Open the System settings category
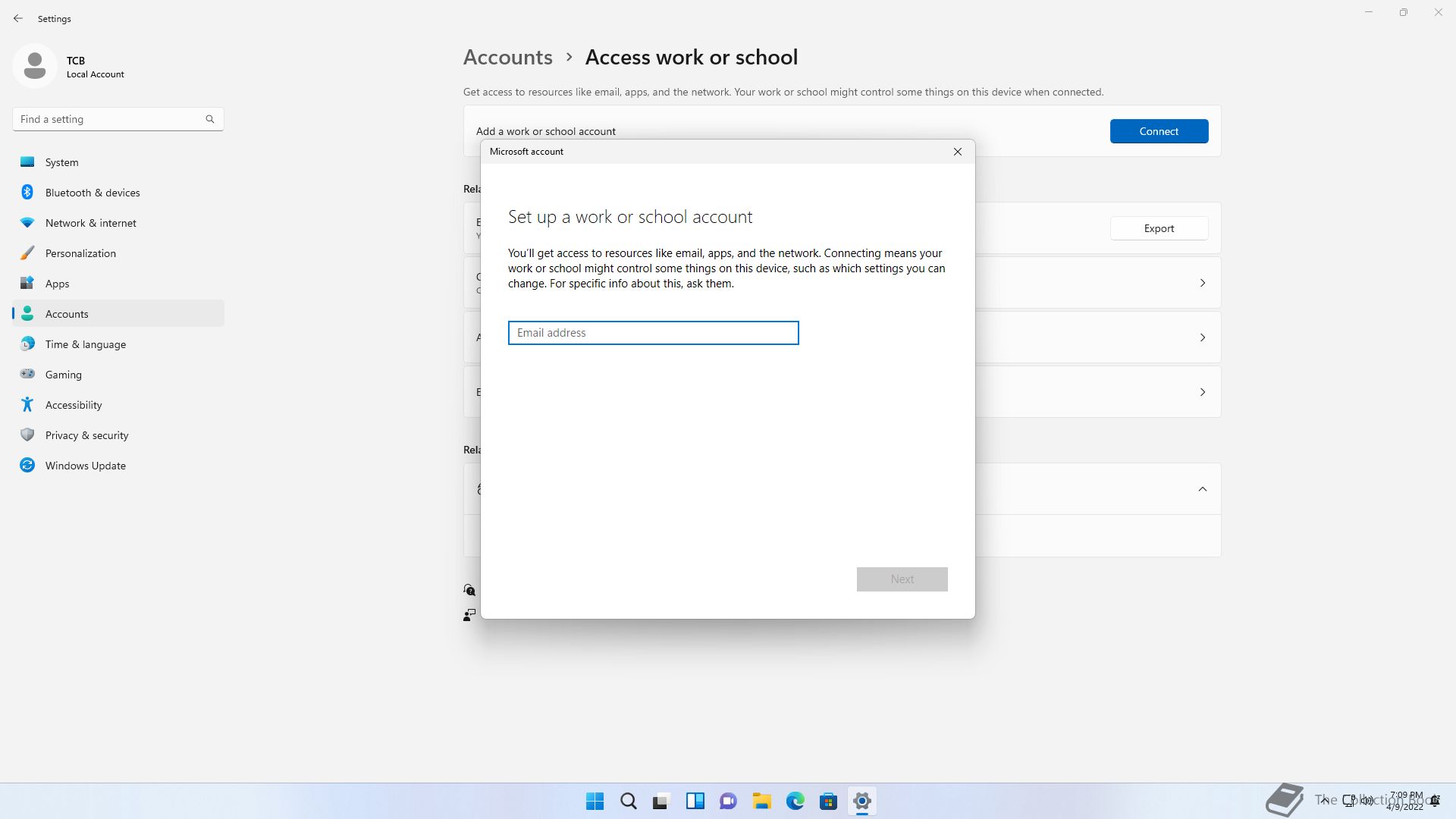The width and height of the screenshot is (1456, 819). (x=118, y=162)
